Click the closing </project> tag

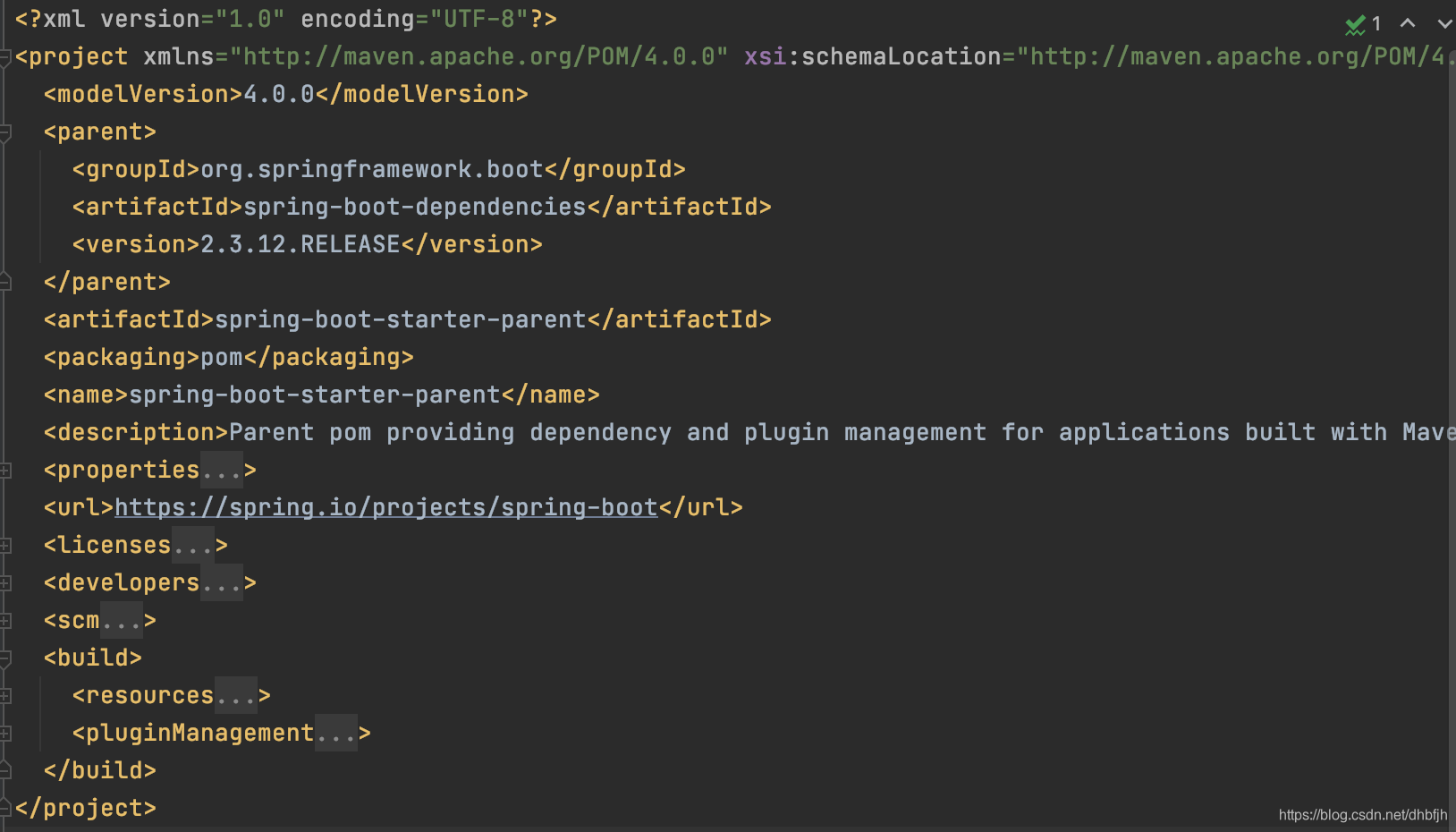pyautogui.click(x=86, y=808)
